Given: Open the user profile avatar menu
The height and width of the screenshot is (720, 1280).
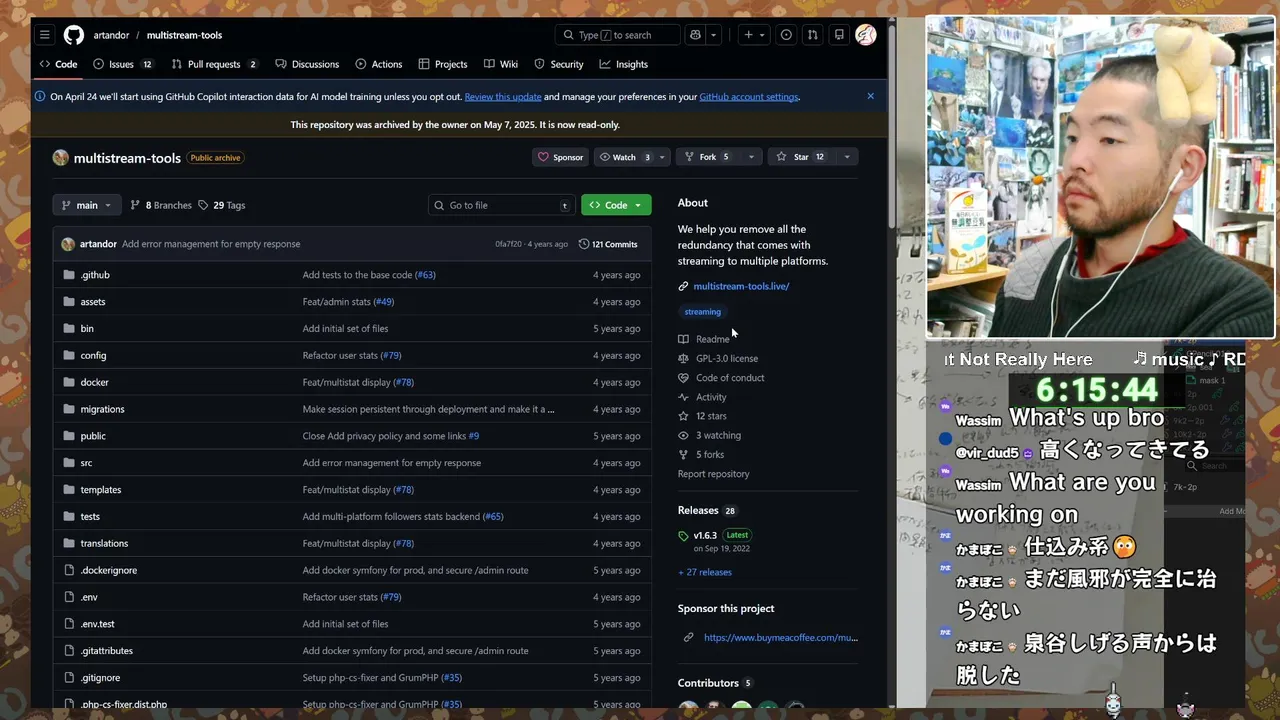Looking at the screenshot, I should pyautogui.click(x=866, y=35).
